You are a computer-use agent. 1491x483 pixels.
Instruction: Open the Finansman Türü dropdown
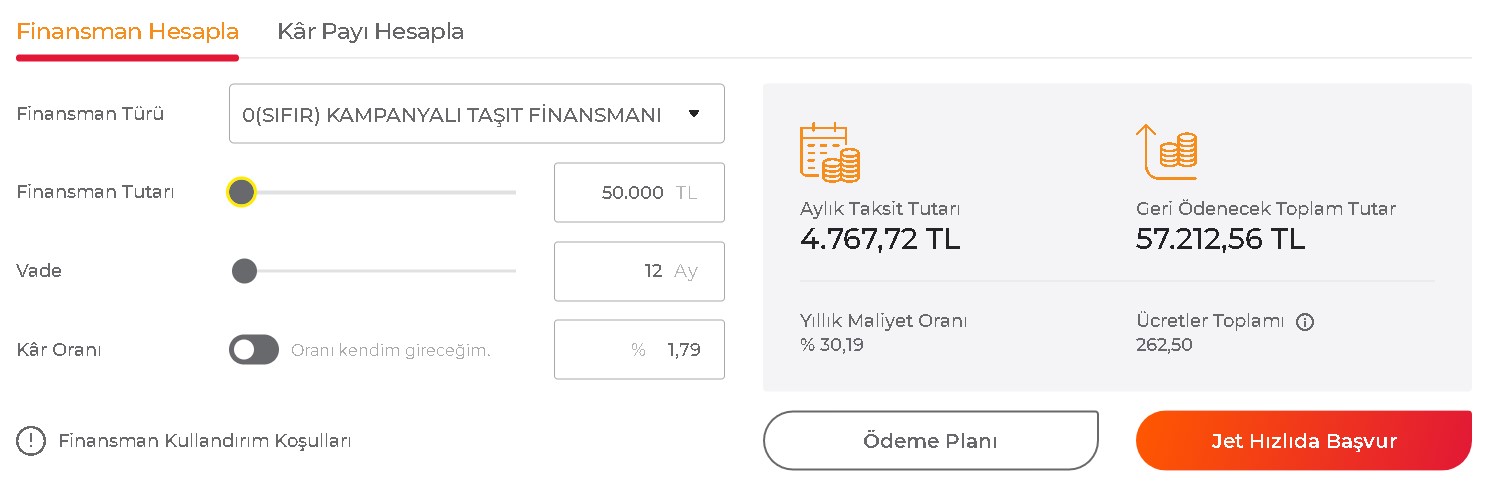(477, 114)
